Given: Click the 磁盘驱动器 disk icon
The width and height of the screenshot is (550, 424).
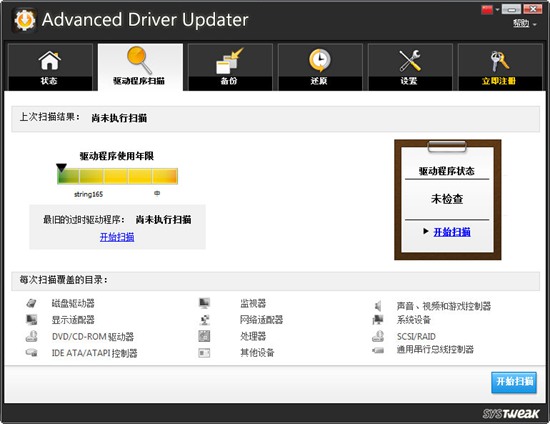Looking at the screenshot, I should tap(31, 303).
